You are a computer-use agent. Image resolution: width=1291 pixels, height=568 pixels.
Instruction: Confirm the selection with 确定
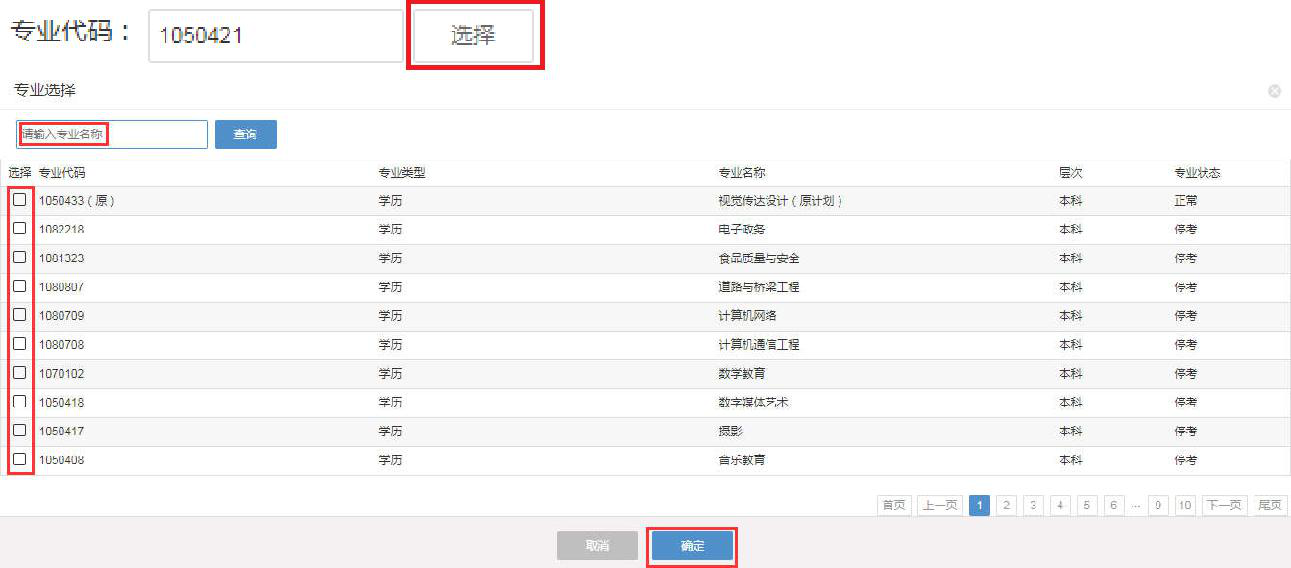tap(692, 546)
